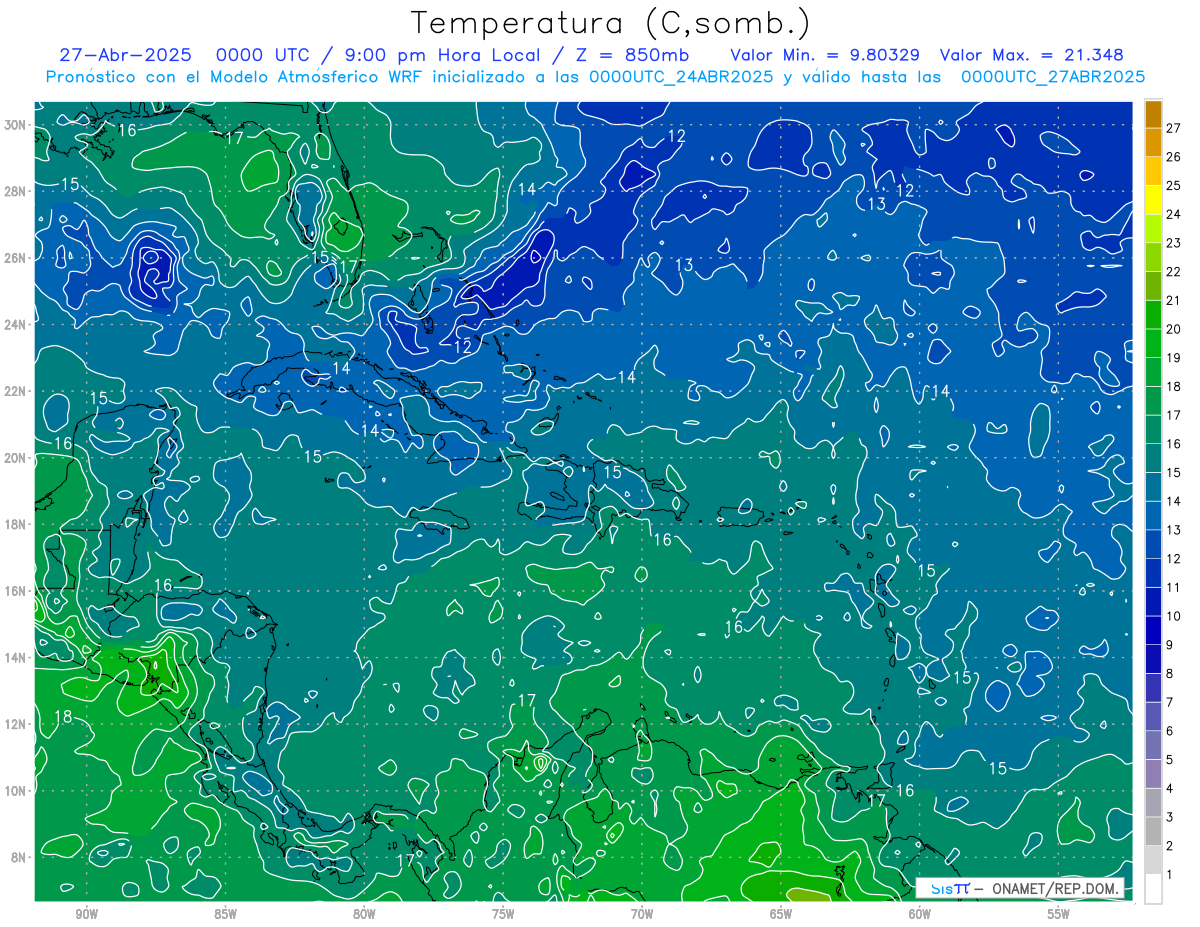
Task: Click the 12N latitude axis label
Action: pos(15,724)
